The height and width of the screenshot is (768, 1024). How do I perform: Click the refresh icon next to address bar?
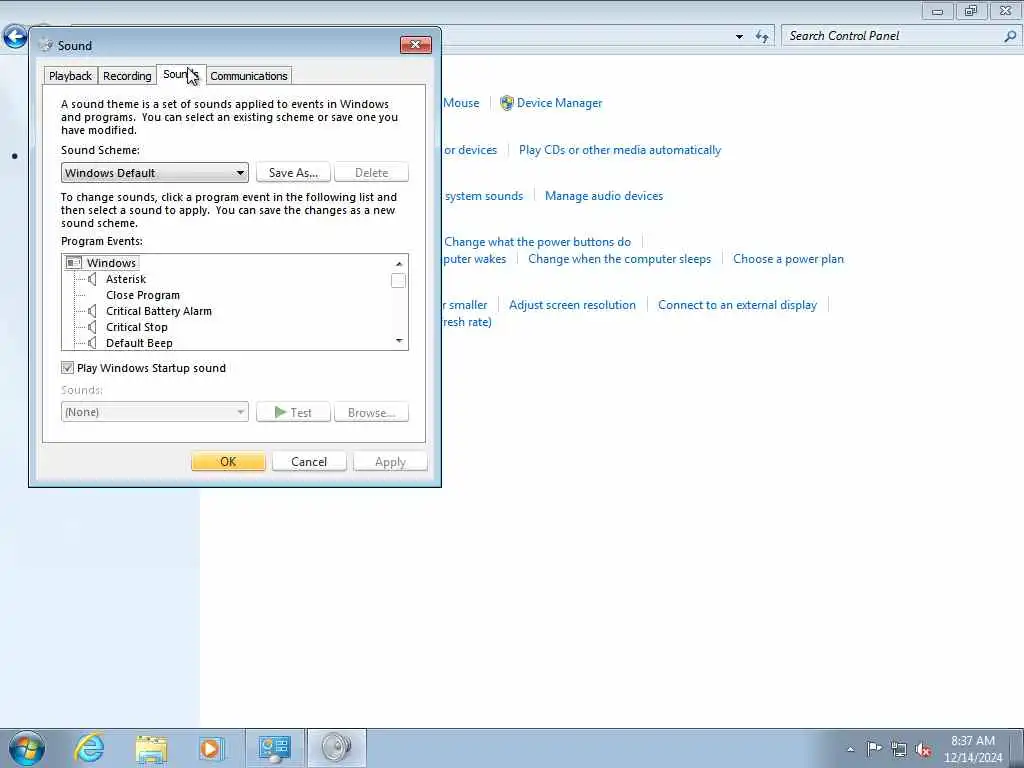pos(762,37)
